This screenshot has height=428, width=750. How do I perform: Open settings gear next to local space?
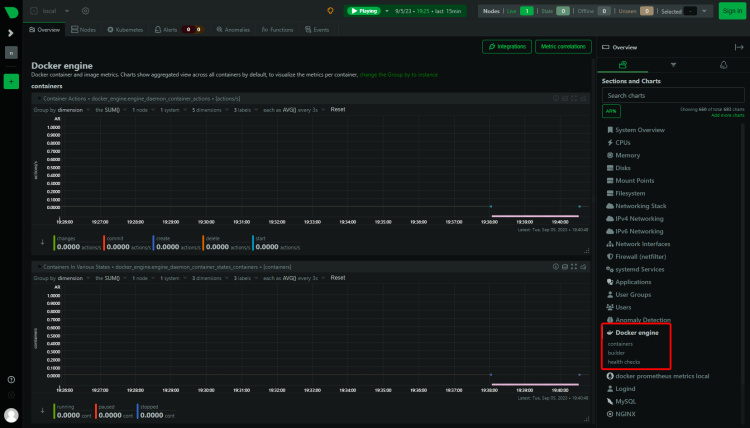tap(86, 11)
